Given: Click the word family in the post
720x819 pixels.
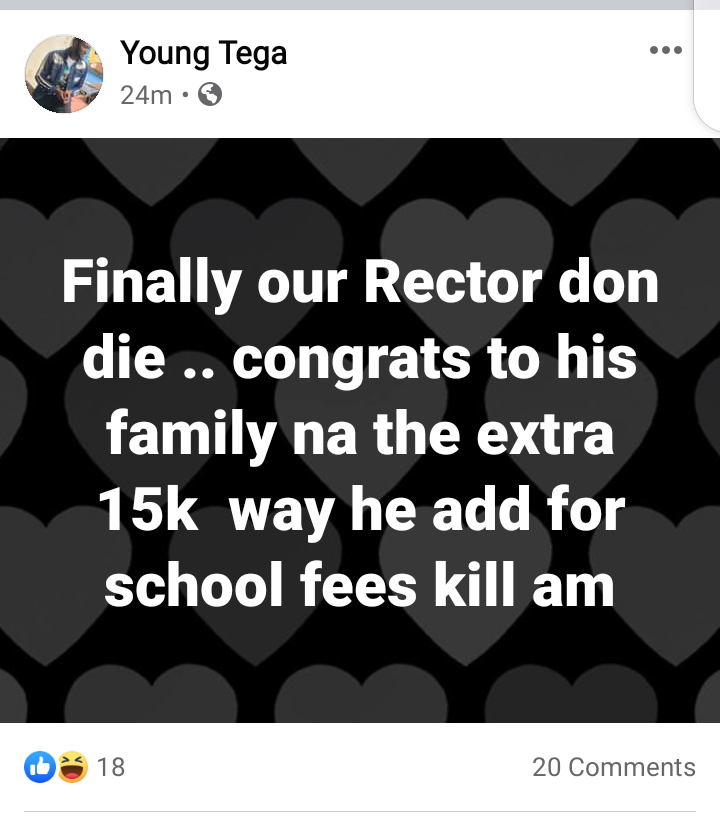Looking at the screenshot, I should [x=188, y=435].
